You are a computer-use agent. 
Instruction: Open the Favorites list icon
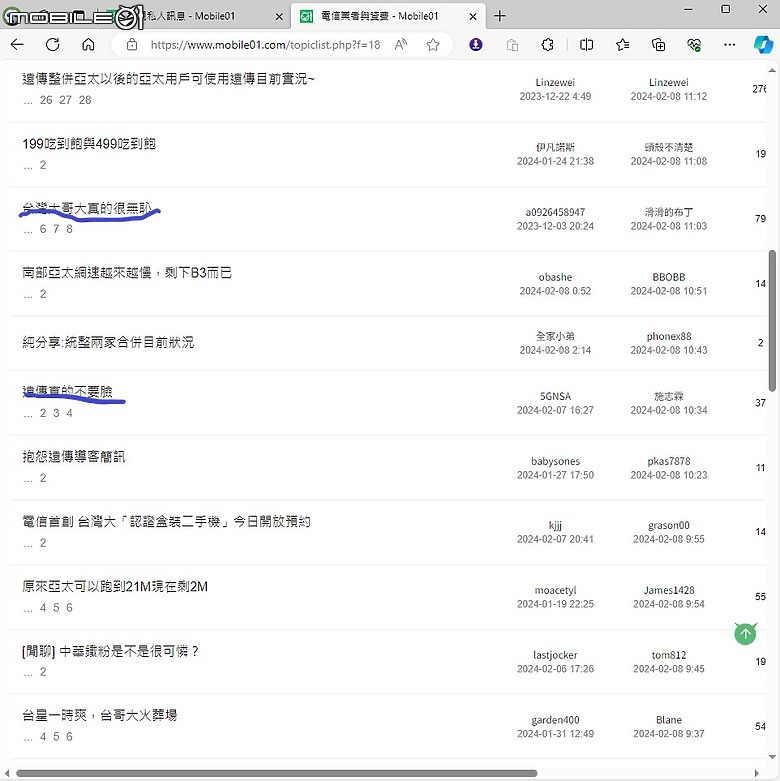(x=622, y=45)
